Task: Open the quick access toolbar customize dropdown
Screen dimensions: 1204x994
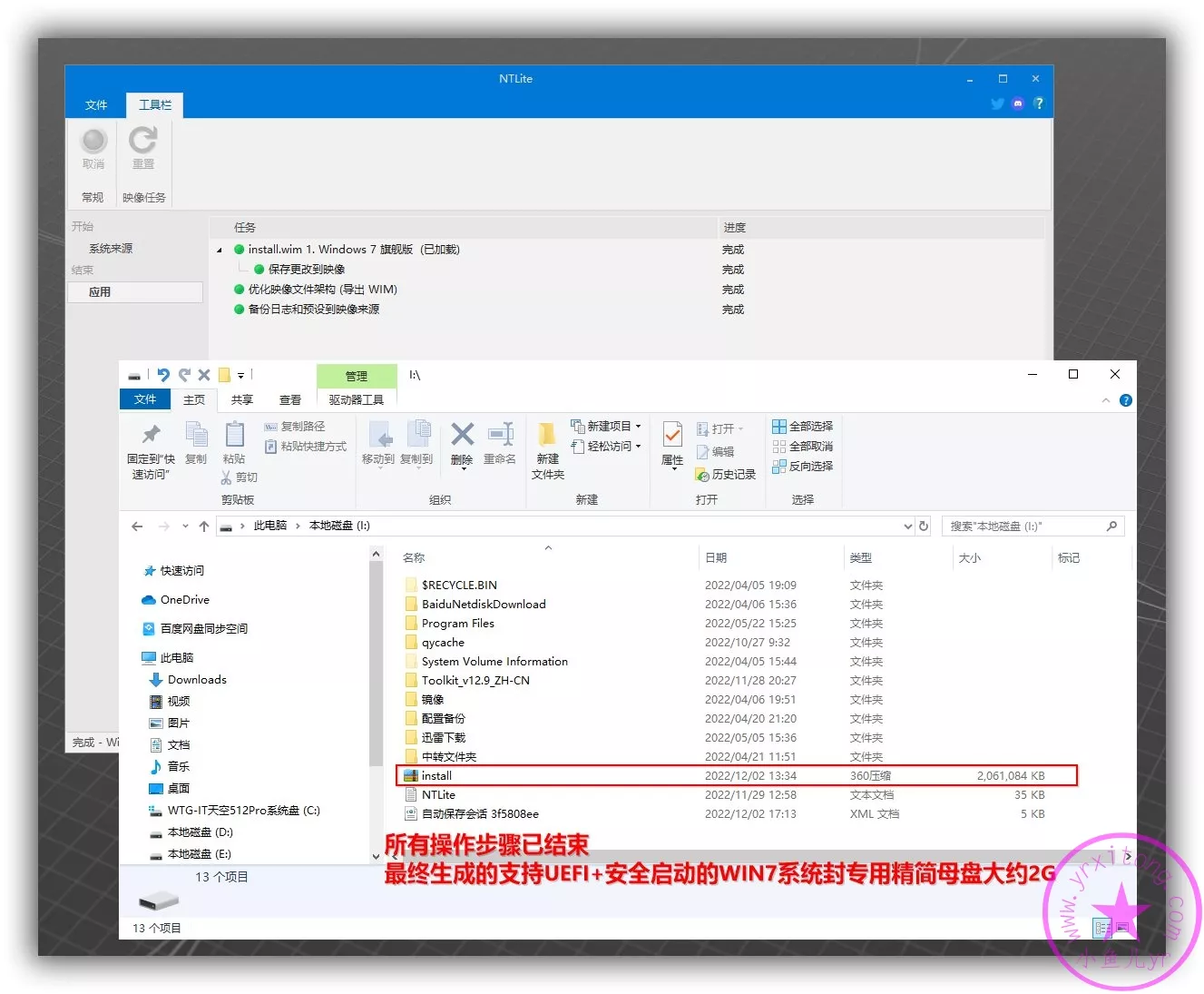Action: point(240,376)
